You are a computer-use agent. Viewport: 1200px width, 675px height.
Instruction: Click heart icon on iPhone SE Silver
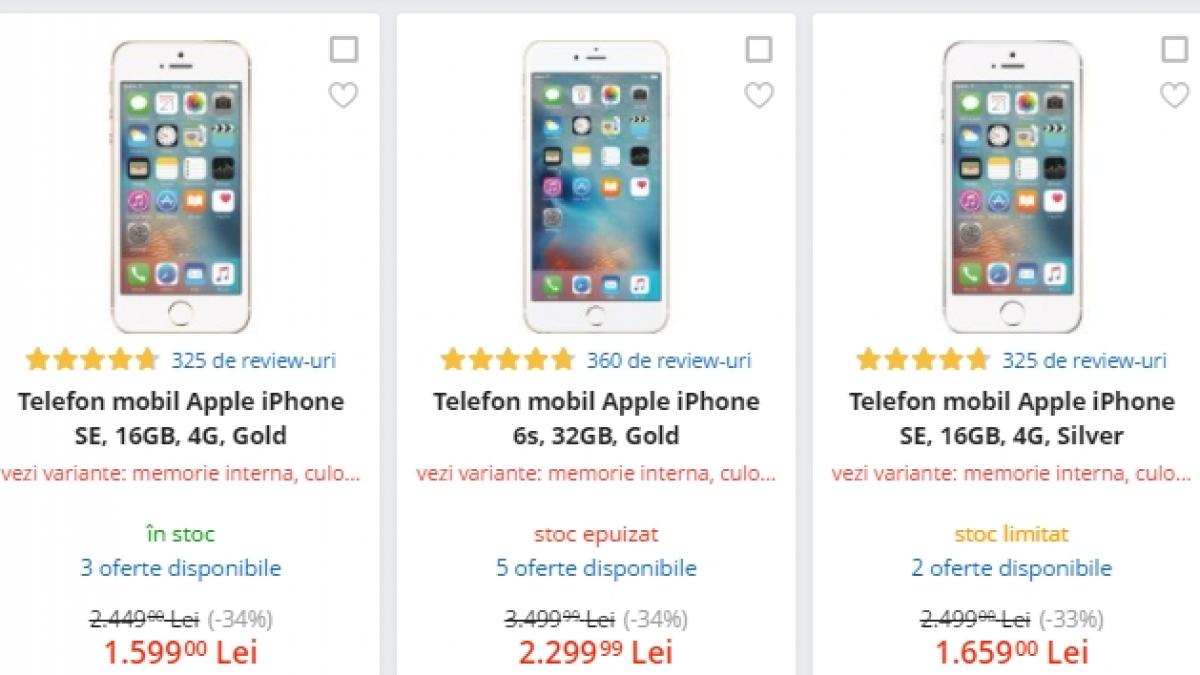(1174, 95)
